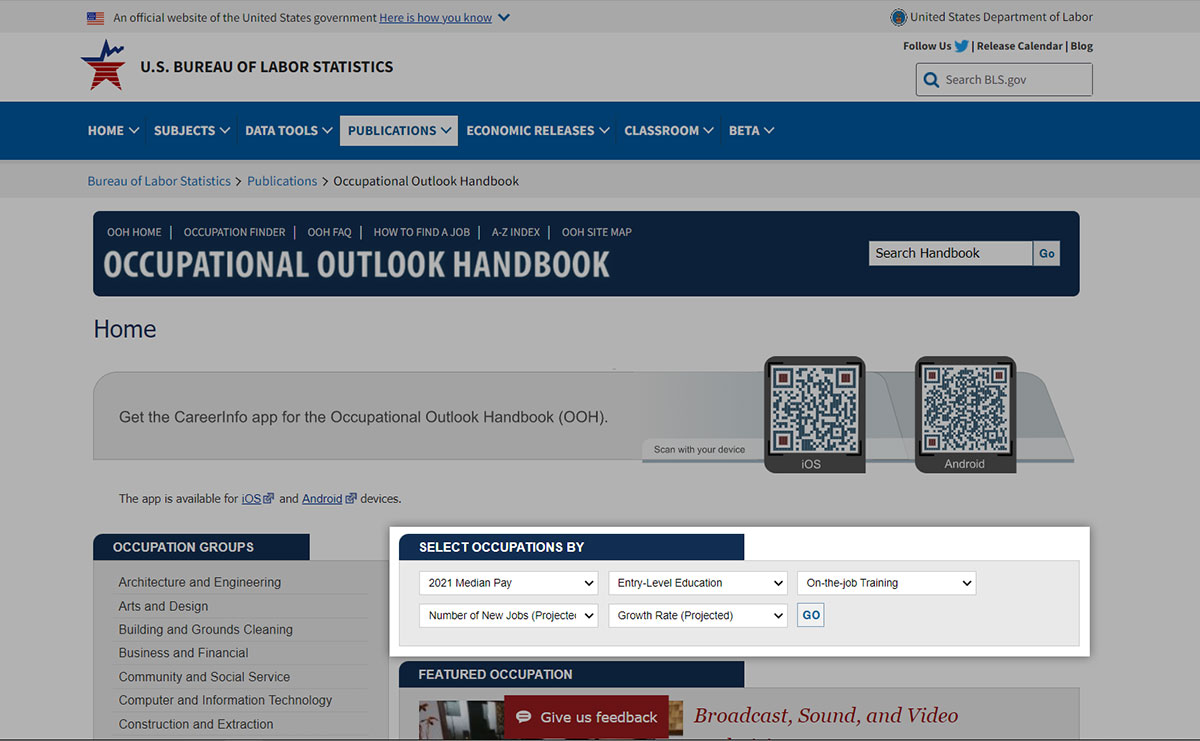Expand 'Here is how you know' chevron
The height and width of the screenshot is (741, 1200).
[503, 18]
